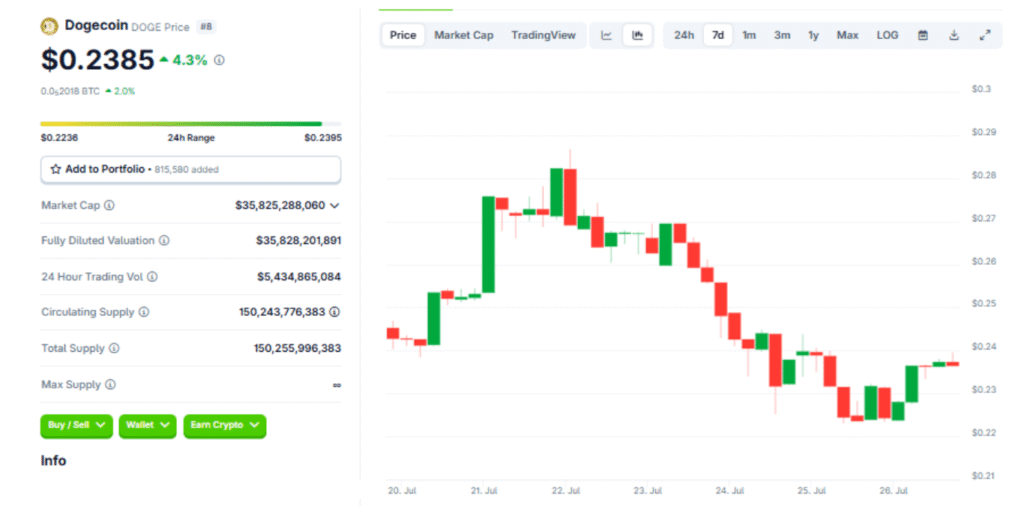Screen dimensions: 1024x531
Task: Click the star icon in Add to Portfolio
Action: tap(56, 170)
